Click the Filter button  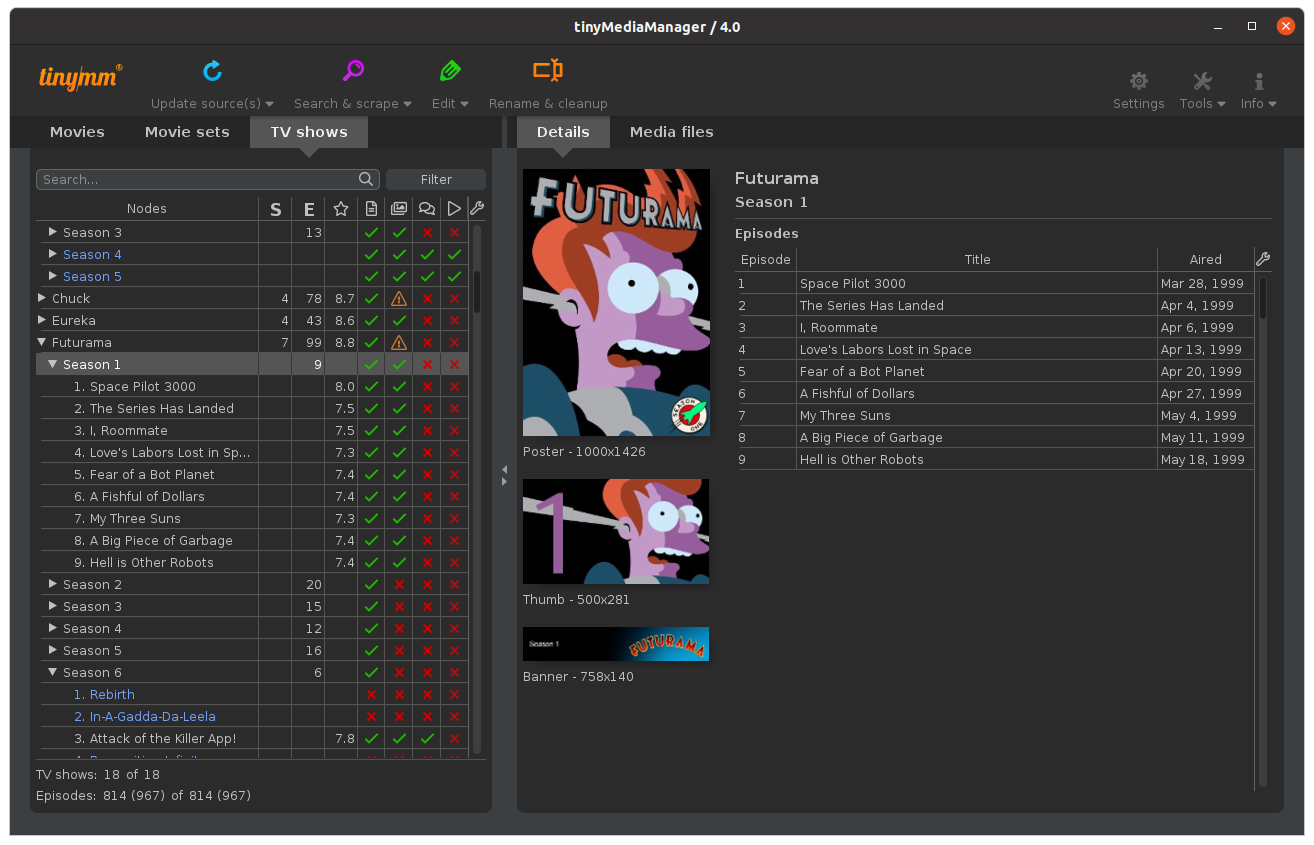tap(436, 180)
